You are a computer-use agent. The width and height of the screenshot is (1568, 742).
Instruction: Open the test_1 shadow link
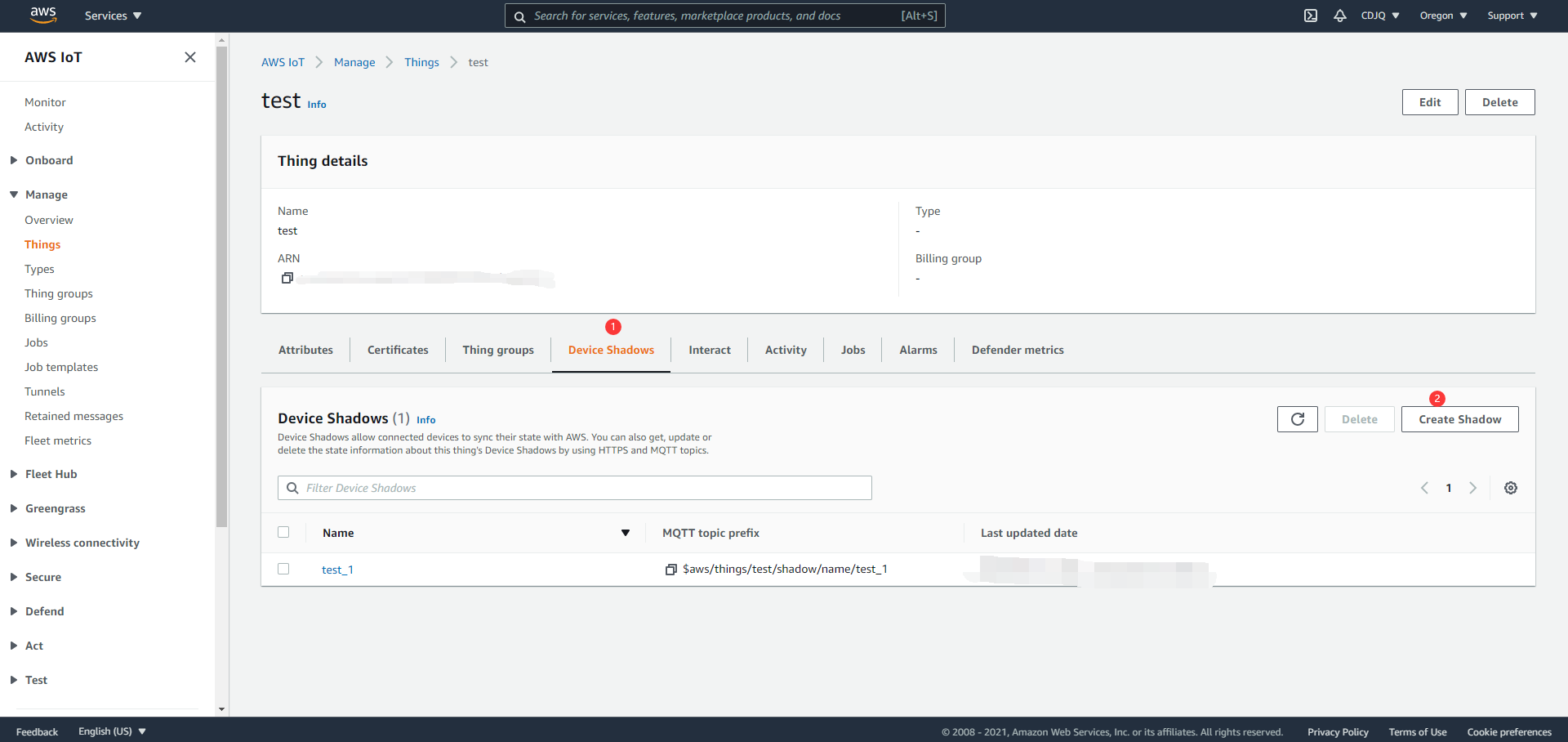click(x=337, y=570)
